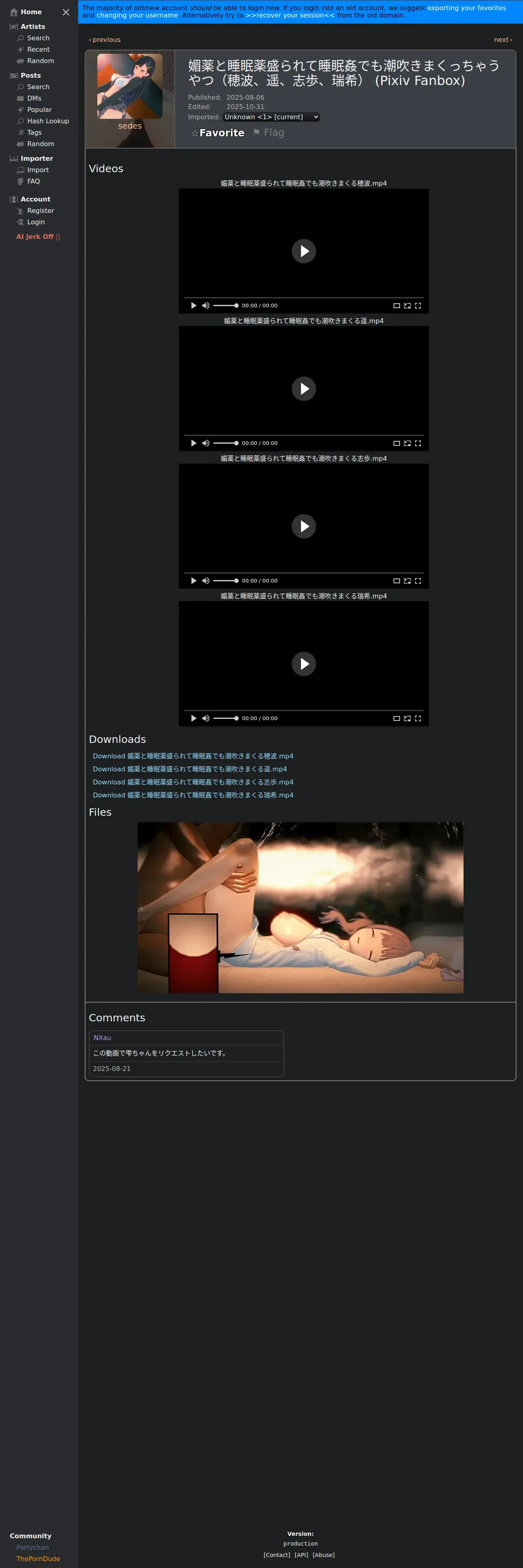
Task: Follow the 'exporting your favorites' banner link
Action: pyautogui.click(x=466, y=8)
